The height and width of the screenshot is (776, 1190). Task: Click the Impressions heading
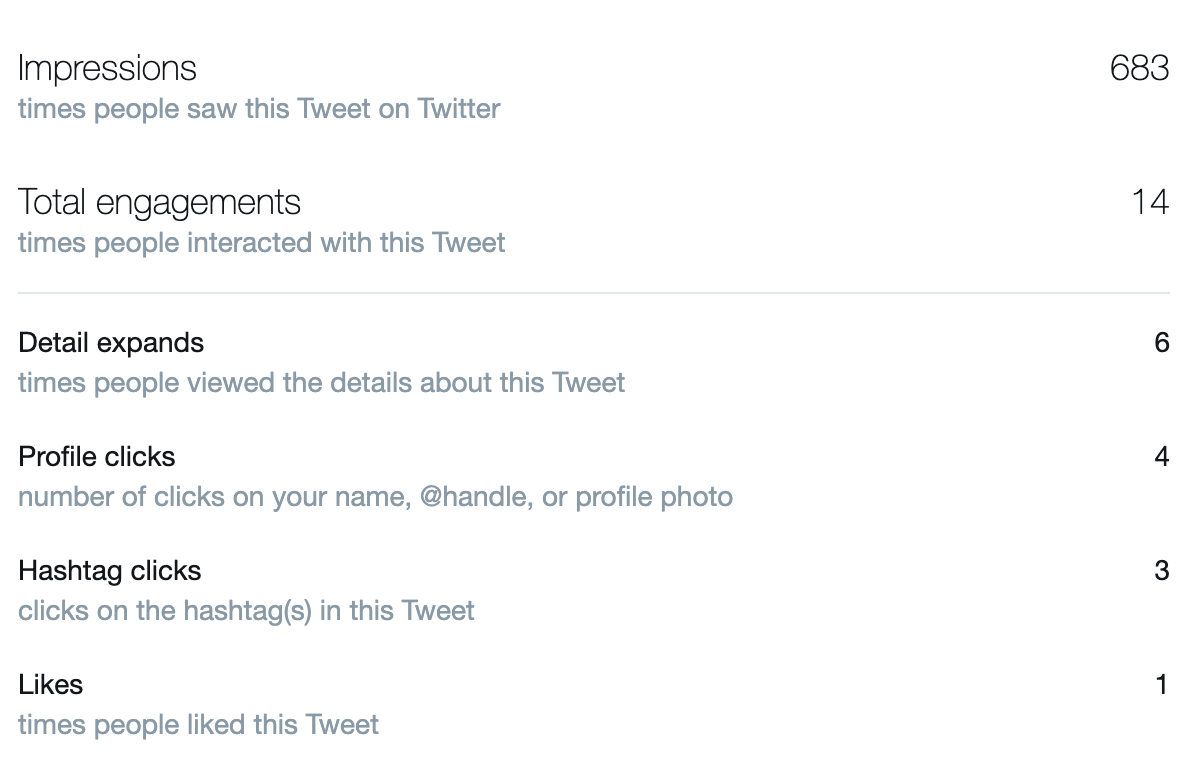coord(107,68)
